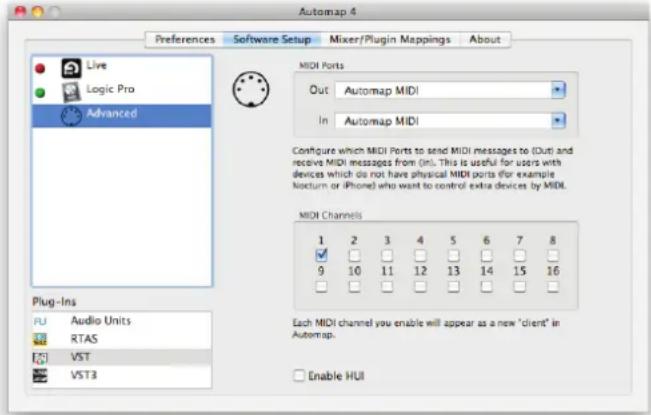
Task: Select RTAS in Plug-Ins list
Action: (x=122, y=339)
